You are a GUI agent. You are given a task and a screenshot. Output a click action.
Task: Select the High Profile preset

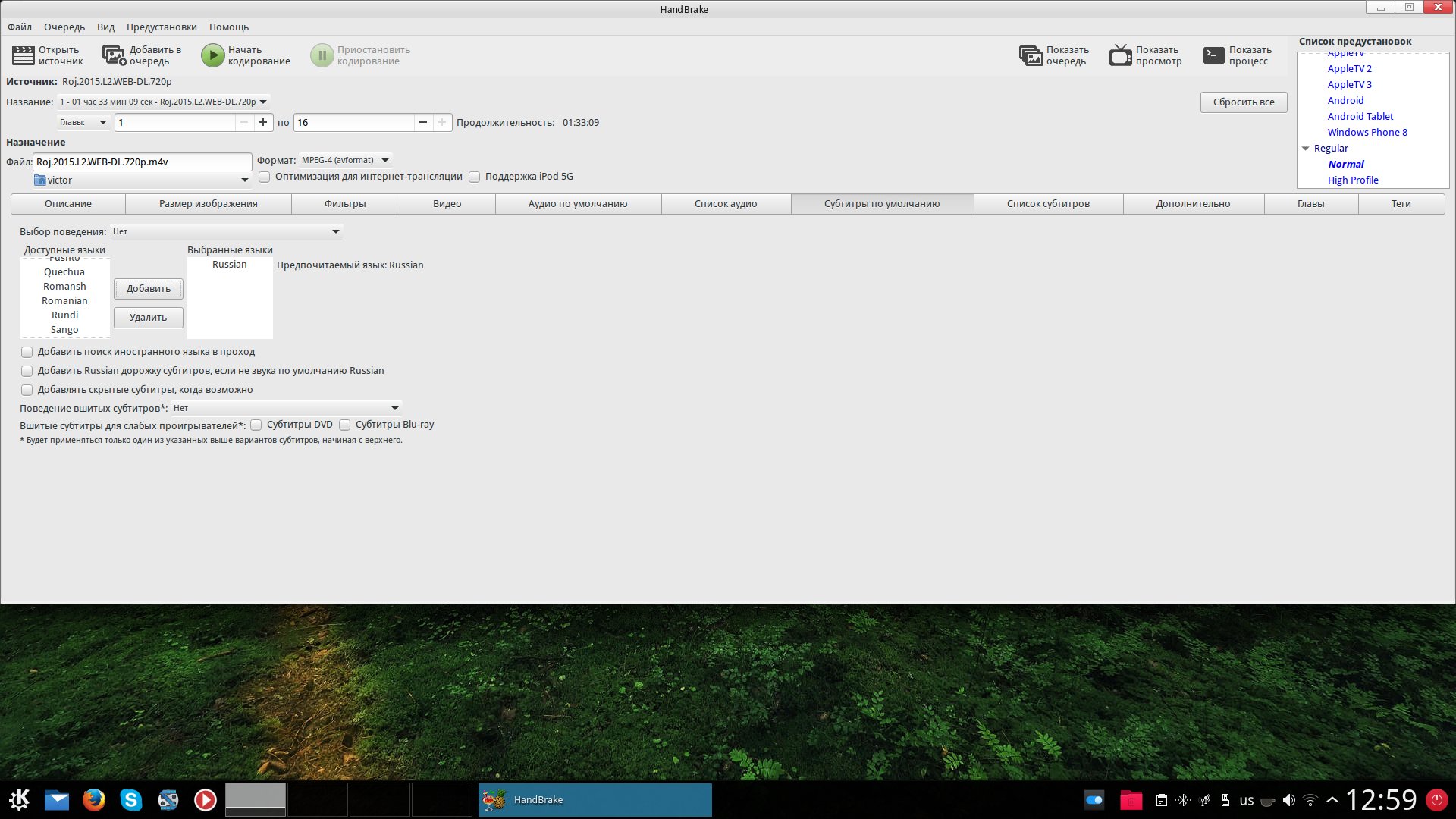1352,180
